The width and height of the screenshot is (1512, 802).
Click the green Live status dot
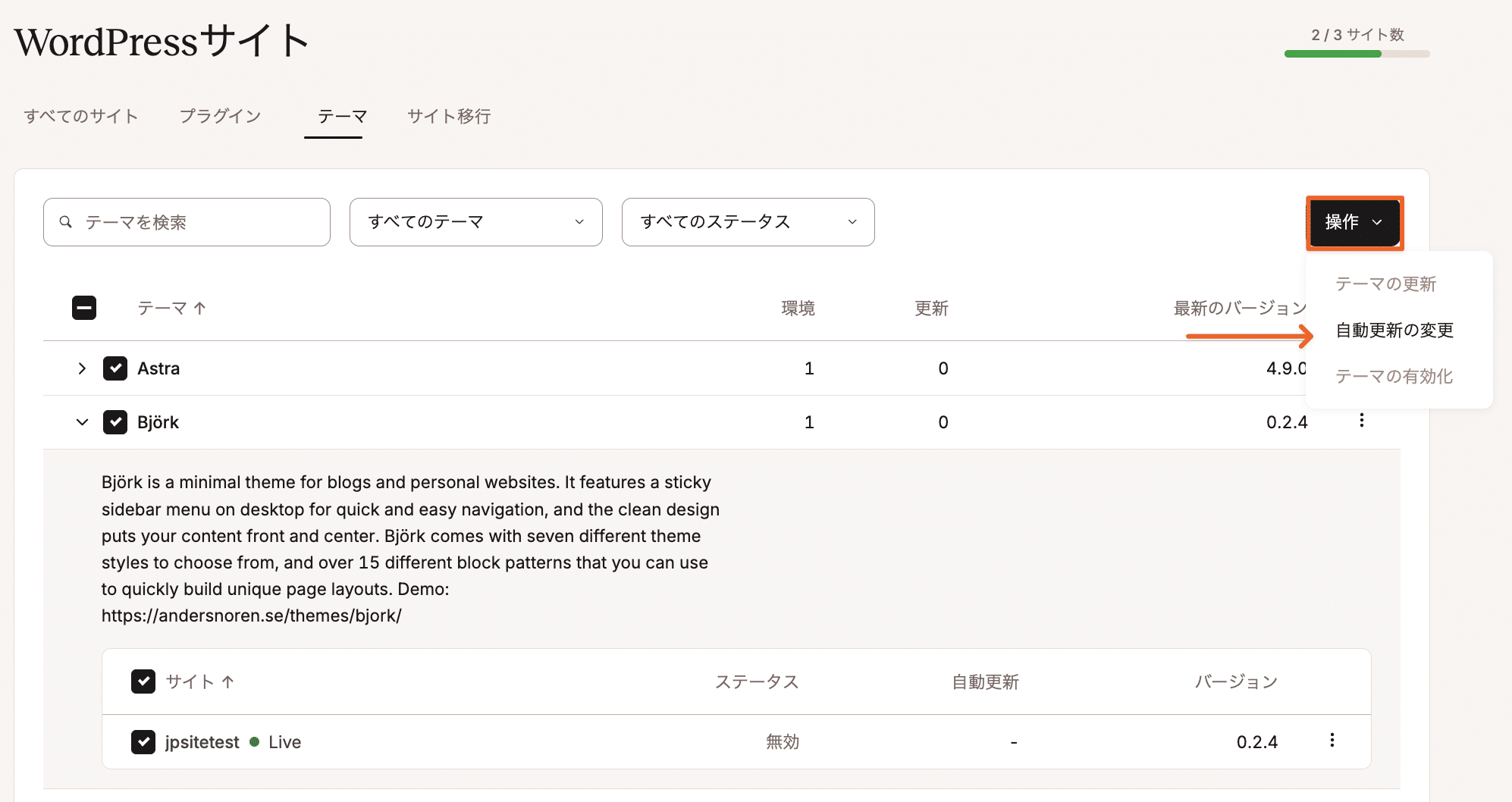255,742
